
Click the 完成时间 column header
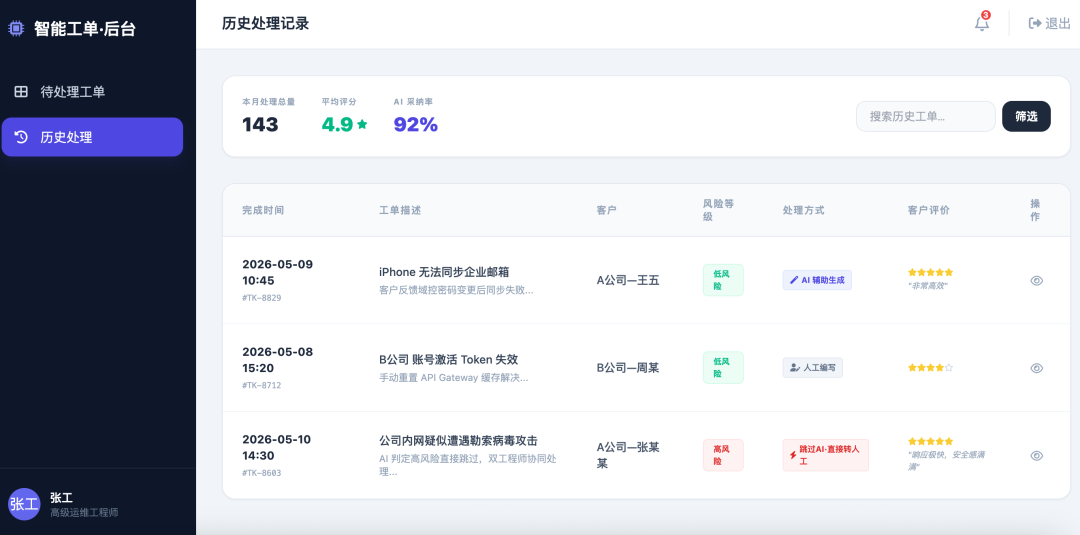coord(262,210)
